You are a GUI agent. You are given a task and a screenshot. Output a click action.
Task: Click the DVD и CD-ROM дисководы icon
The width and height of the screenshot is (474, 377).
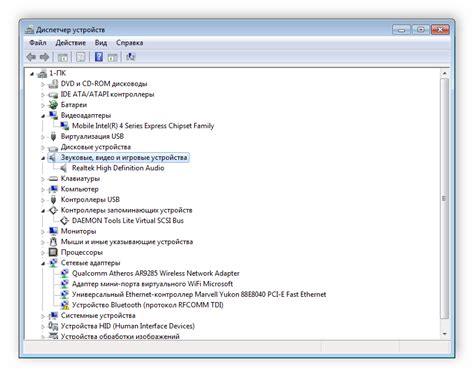point(53,84)
